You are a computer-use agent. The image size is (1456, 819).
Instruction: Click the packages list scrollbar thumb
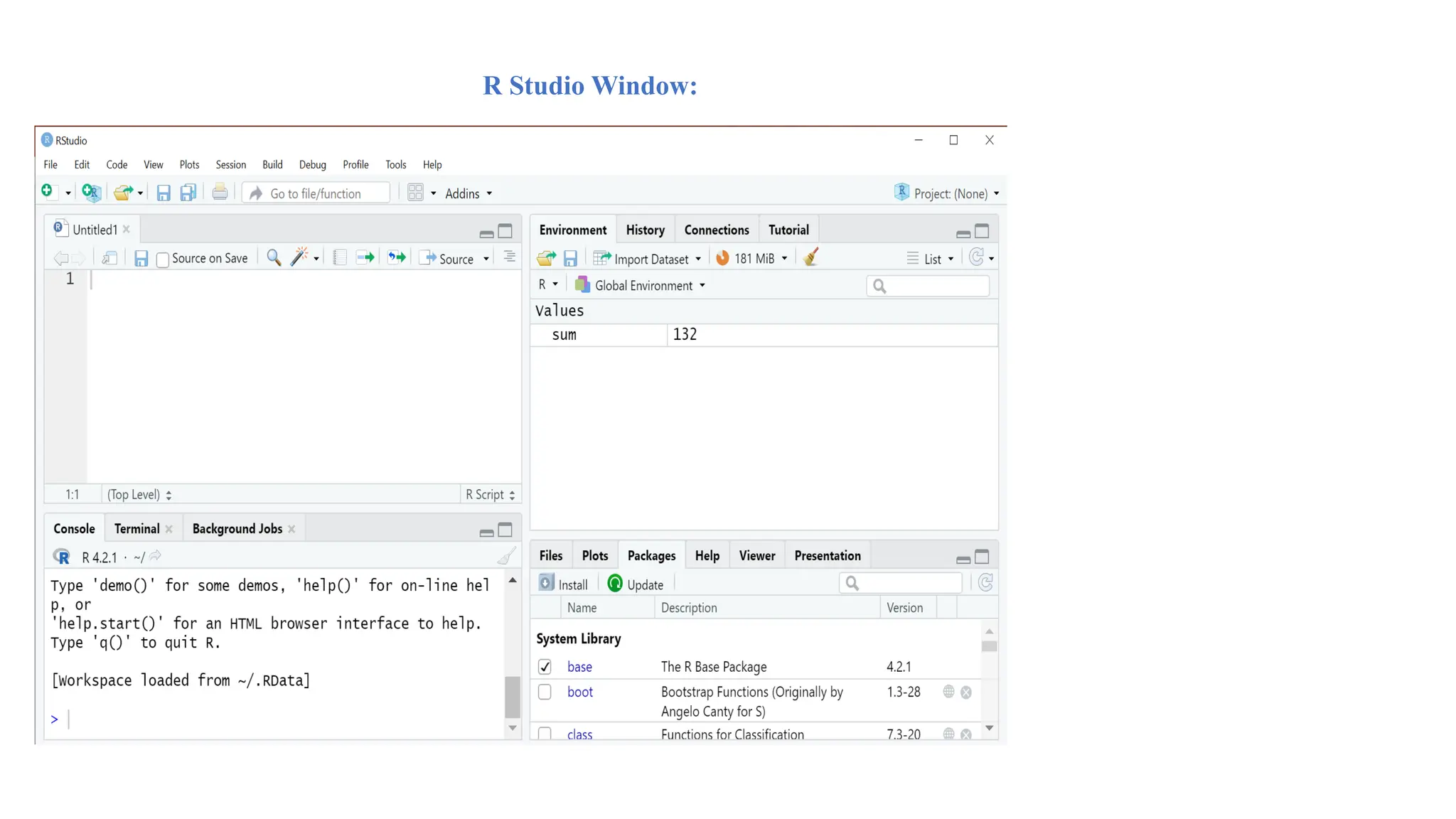[989, 646]
